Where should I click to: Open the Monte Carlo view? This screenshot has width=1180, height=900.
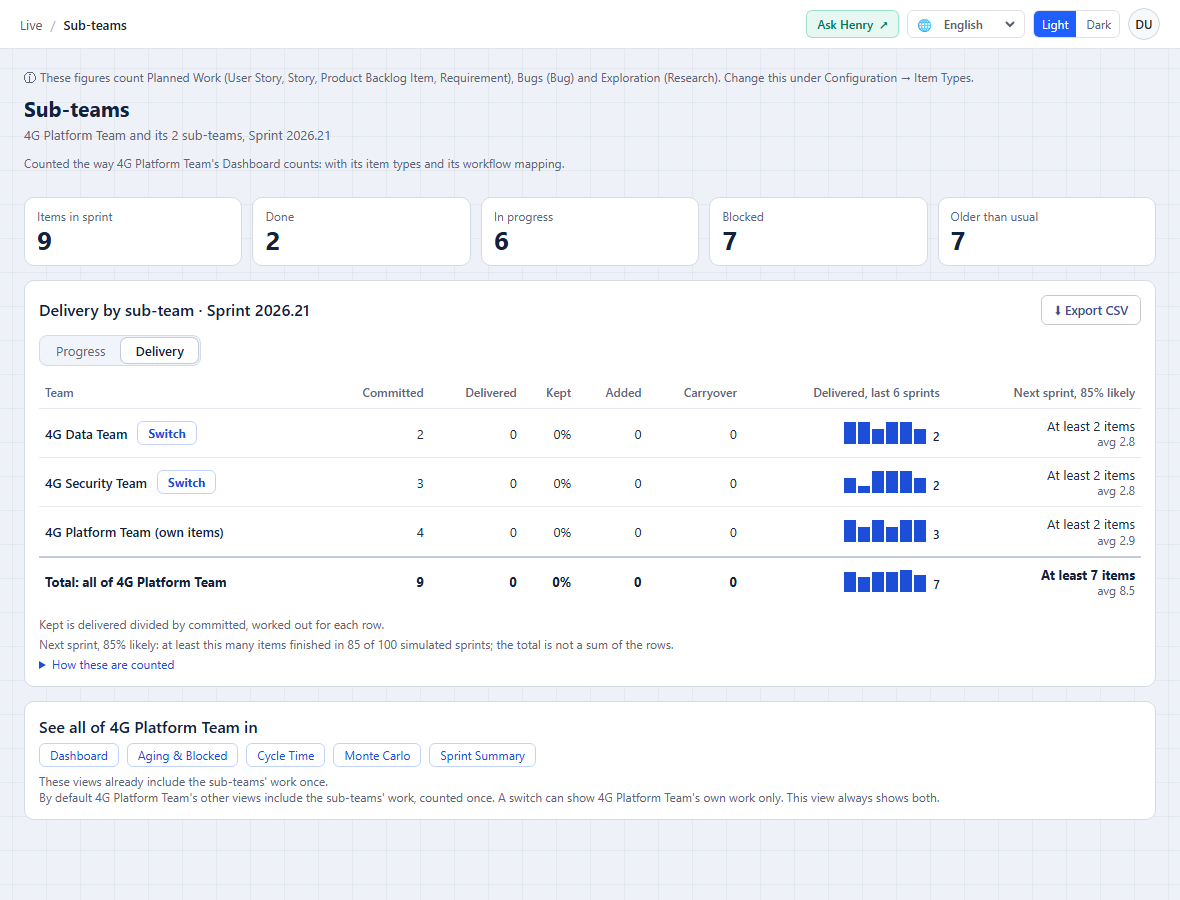pyautogui.click(x=377, y=756)
